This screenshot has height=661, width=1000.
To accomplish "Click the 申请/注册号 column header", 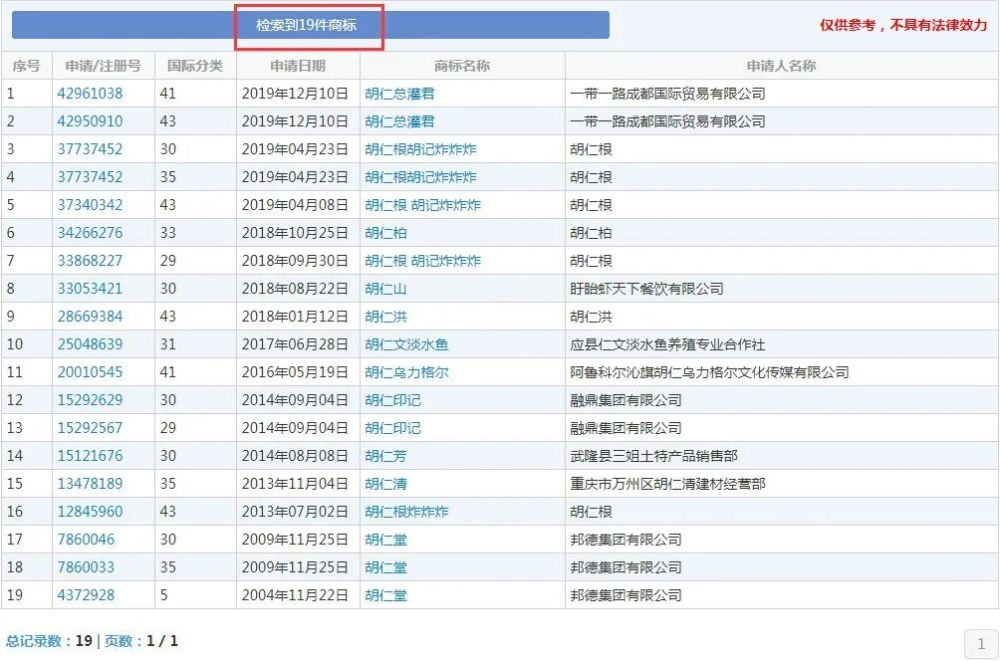I will 103,66.
